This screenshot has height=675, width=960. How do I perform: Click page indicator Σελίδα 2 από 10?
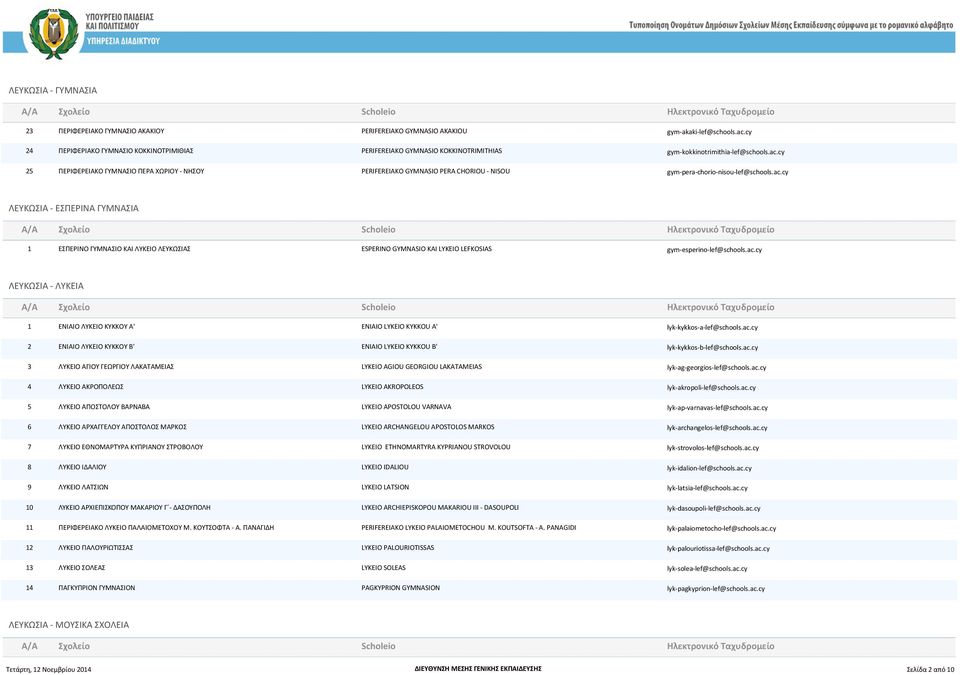pos(931,669)
